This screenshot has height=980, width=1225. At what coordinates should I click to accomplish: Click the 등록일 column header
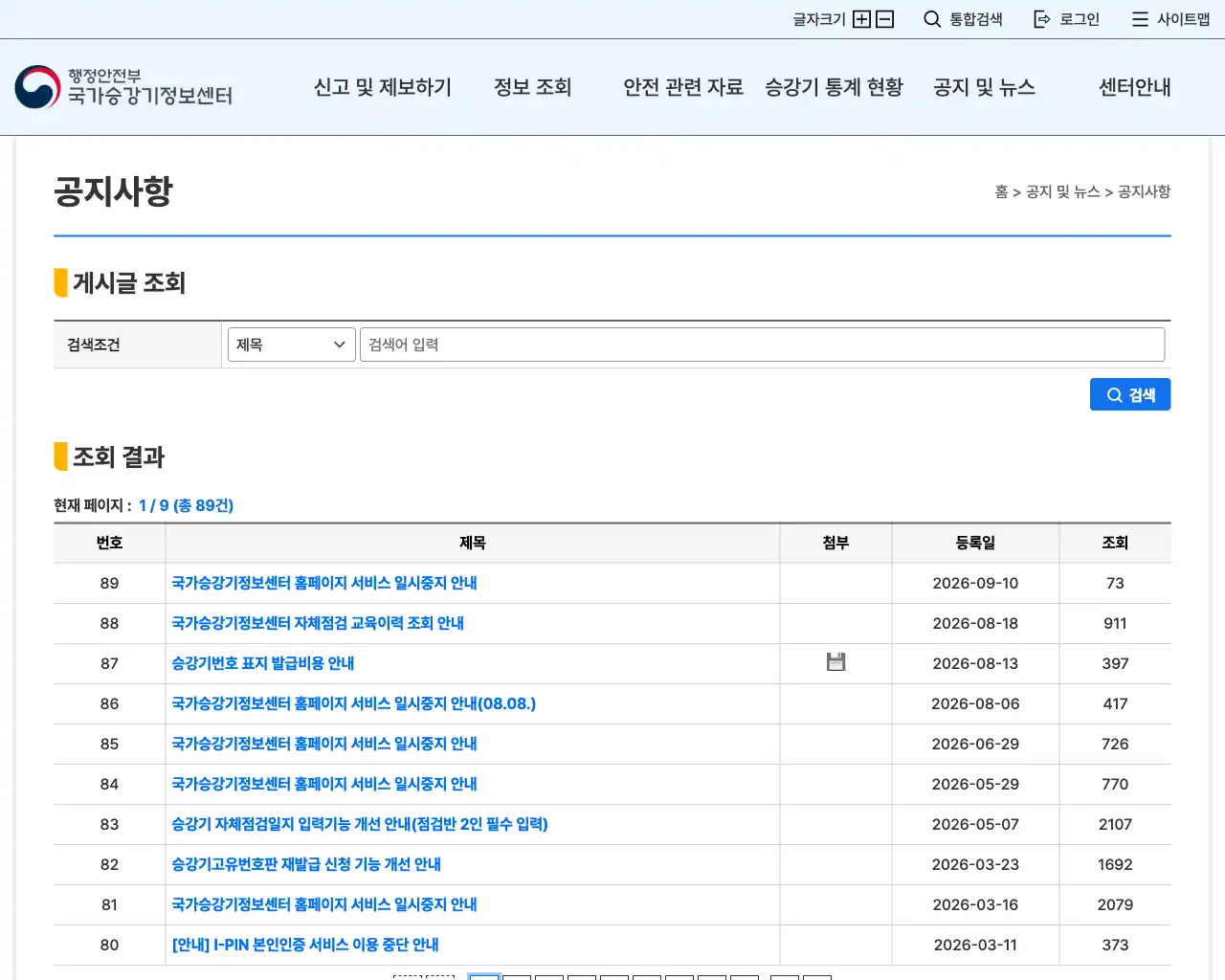(975, 543)
